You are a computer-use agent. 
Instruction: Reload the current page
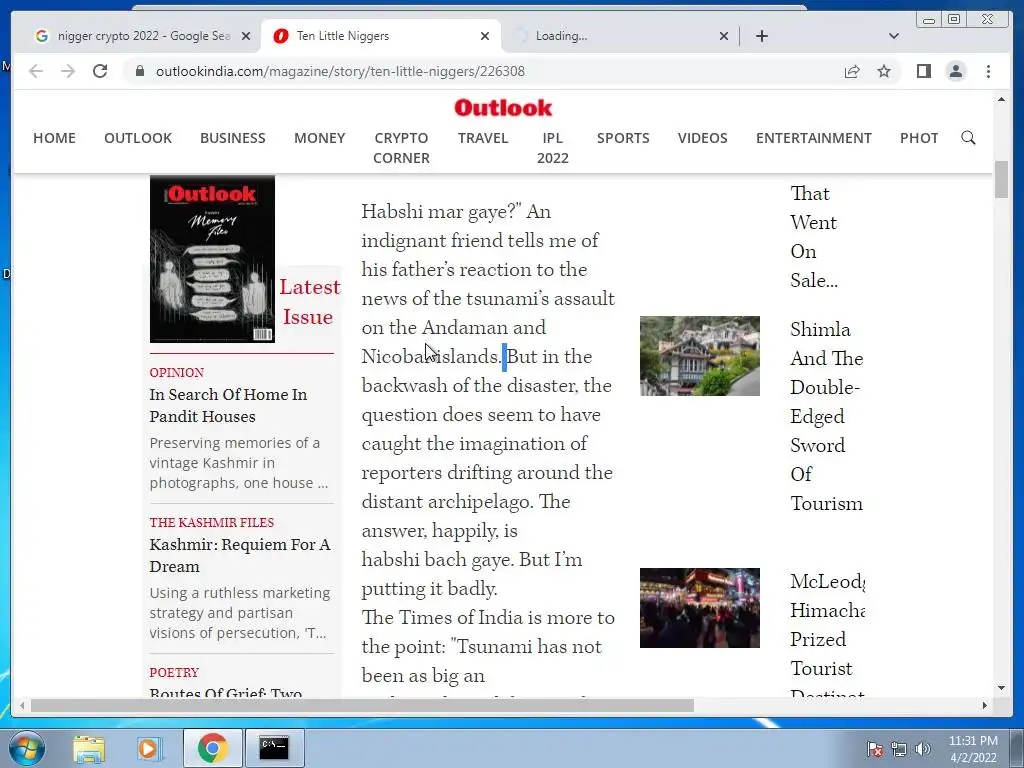pos(100,71)
